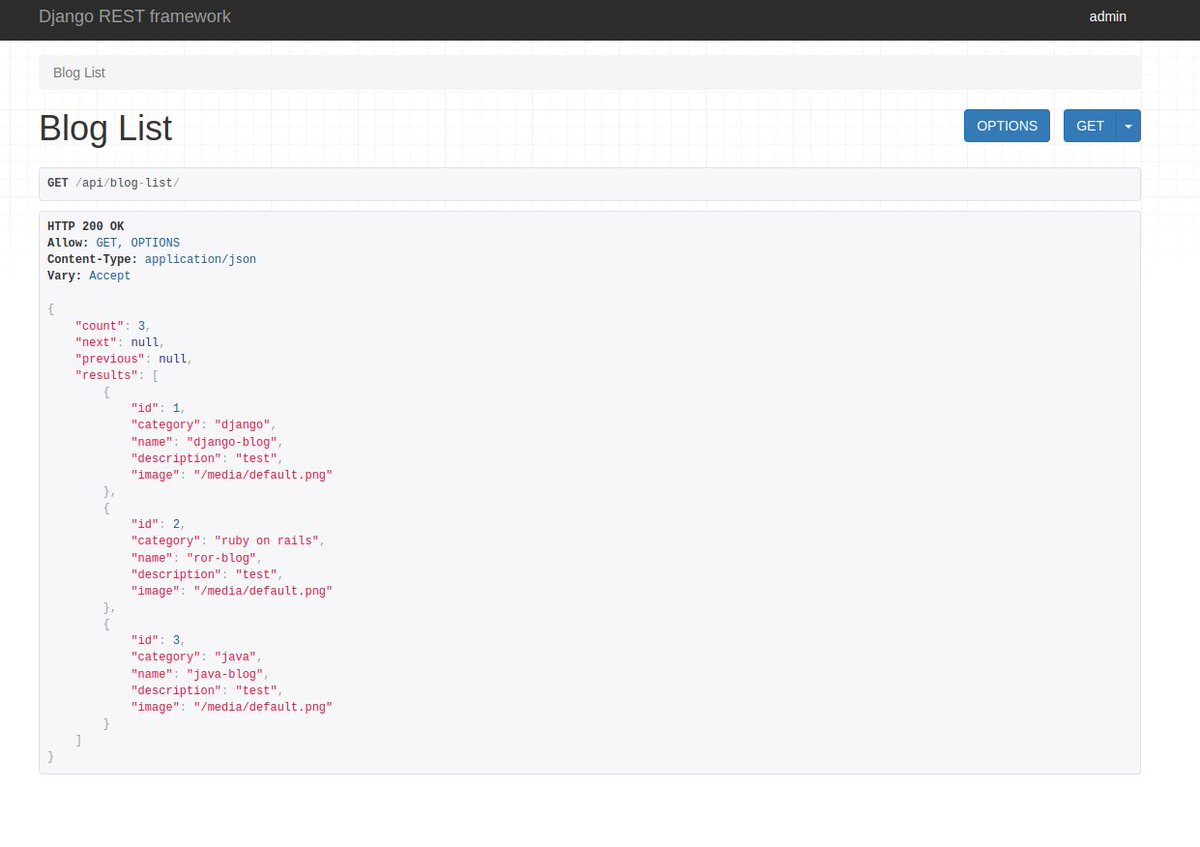Click the description line under ror-blog

[207, 574]
